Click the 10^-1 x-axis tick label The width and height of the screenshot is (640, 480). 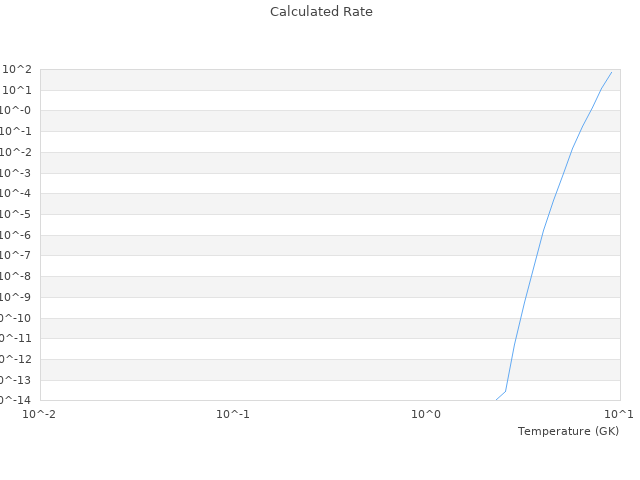[233, 413]
